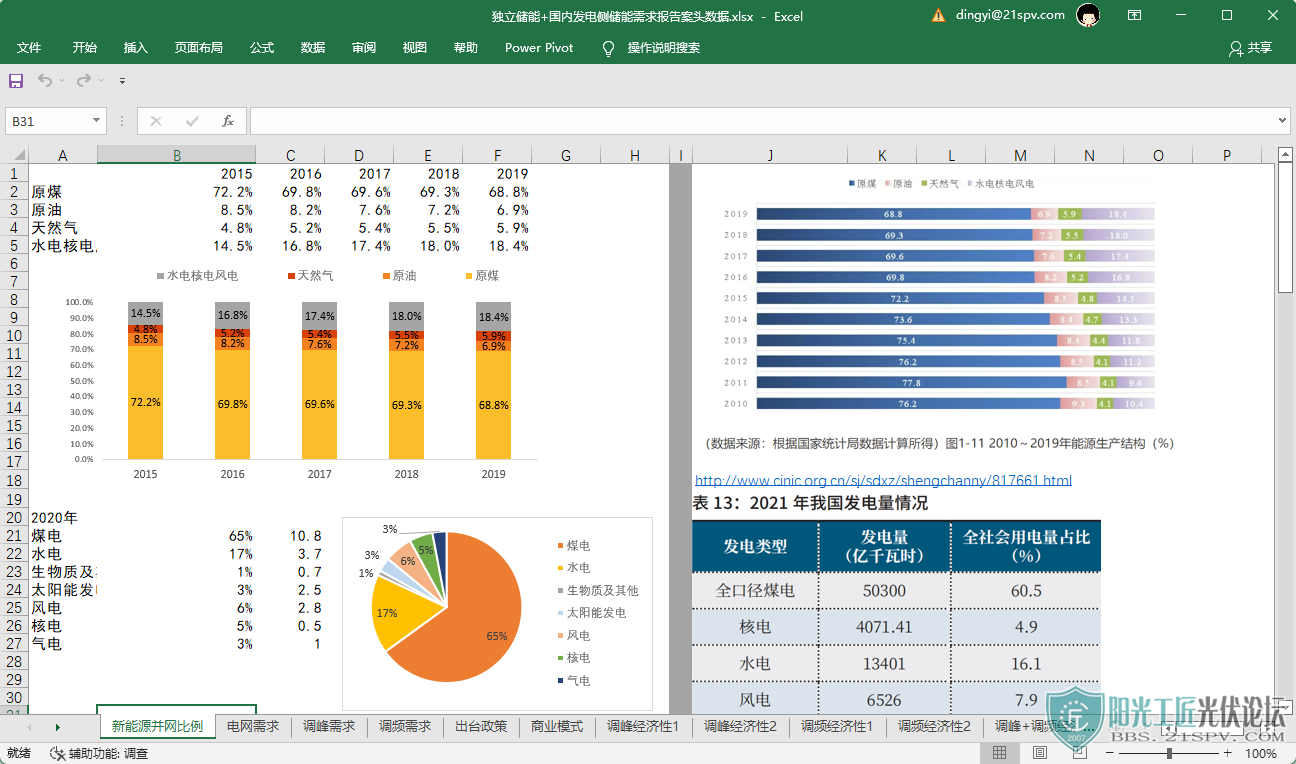Open the 文件 menu
Screen dimensions: 1296x764
tap(29, 48)
